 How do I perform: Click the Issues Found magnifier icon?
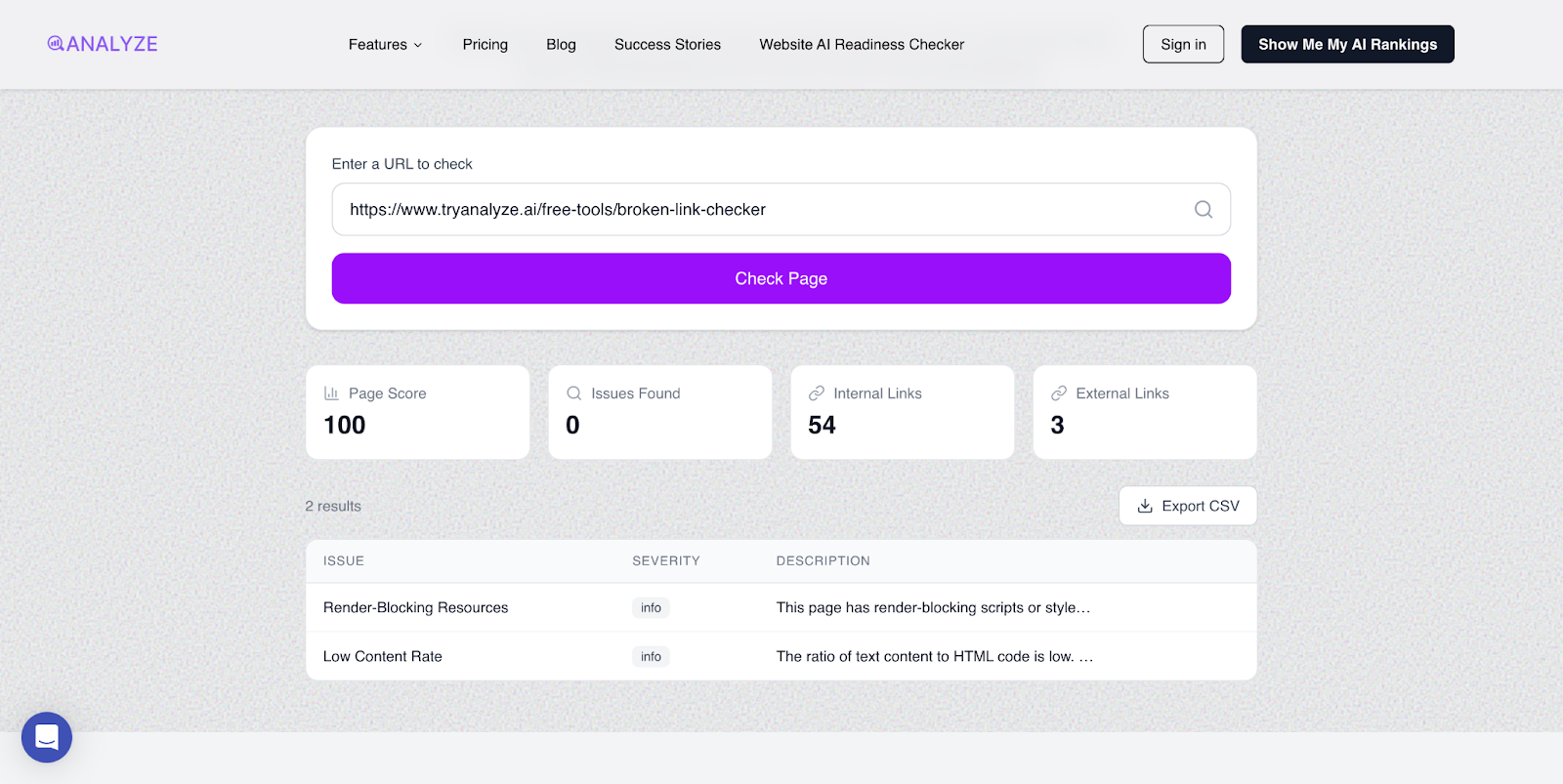574,393
